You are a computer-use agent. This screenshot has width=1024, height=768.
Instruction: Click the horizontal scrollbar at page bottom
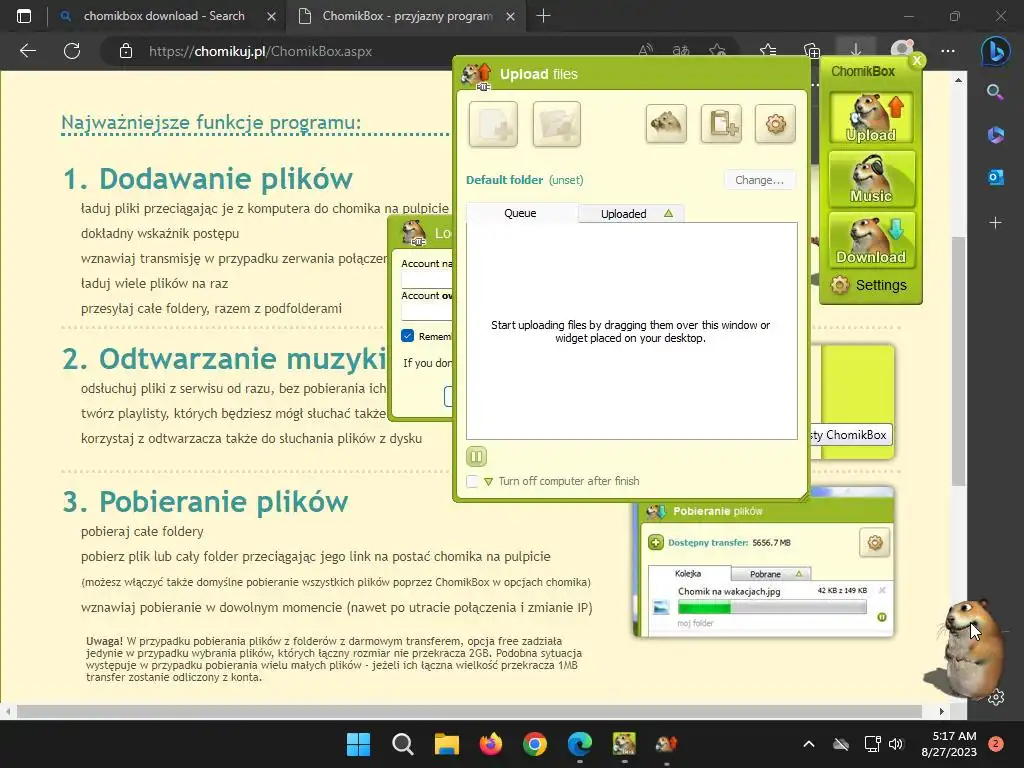pyautogui.click(x=469, y=711)
